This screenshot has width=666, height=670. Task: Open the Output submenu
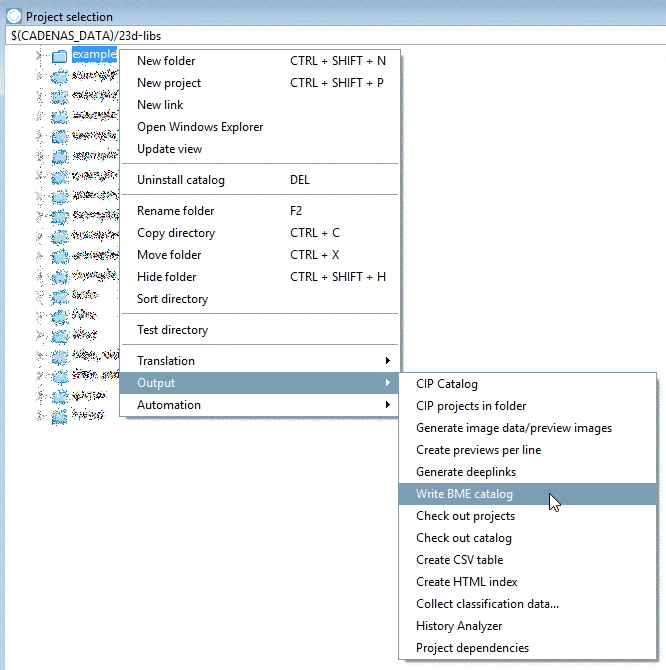pyautogui.click(x=260, y=383)
